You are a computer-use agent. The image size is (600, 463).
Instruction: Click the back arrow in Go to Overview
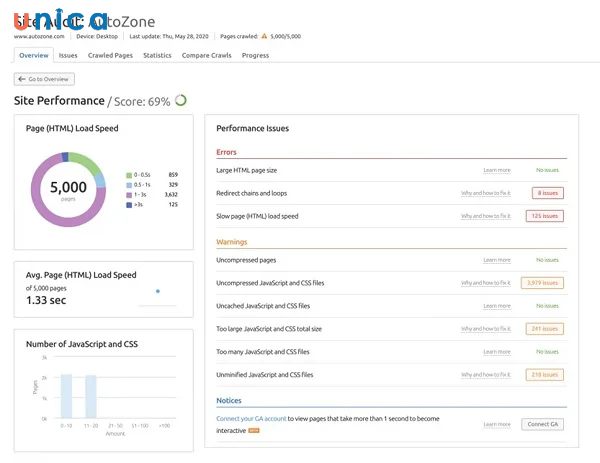22,78
